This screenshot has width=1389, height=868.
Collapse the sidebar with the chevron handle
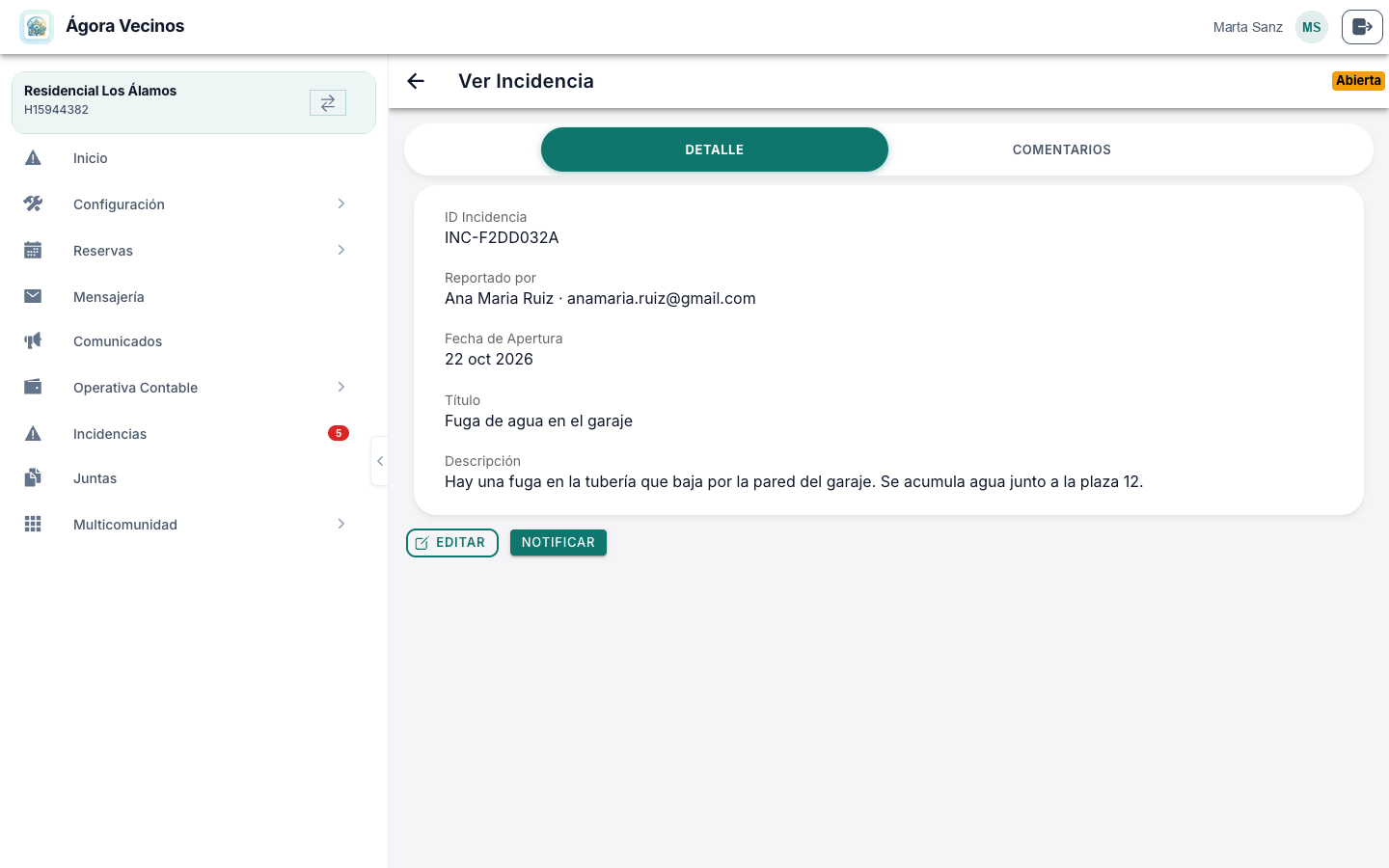tap(380, 461)
